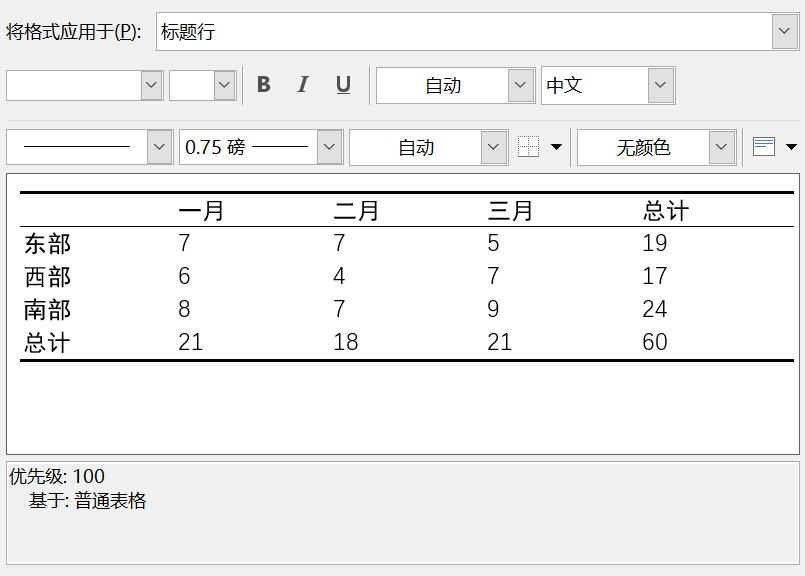Click the cell alignment icon

[763, 147]
